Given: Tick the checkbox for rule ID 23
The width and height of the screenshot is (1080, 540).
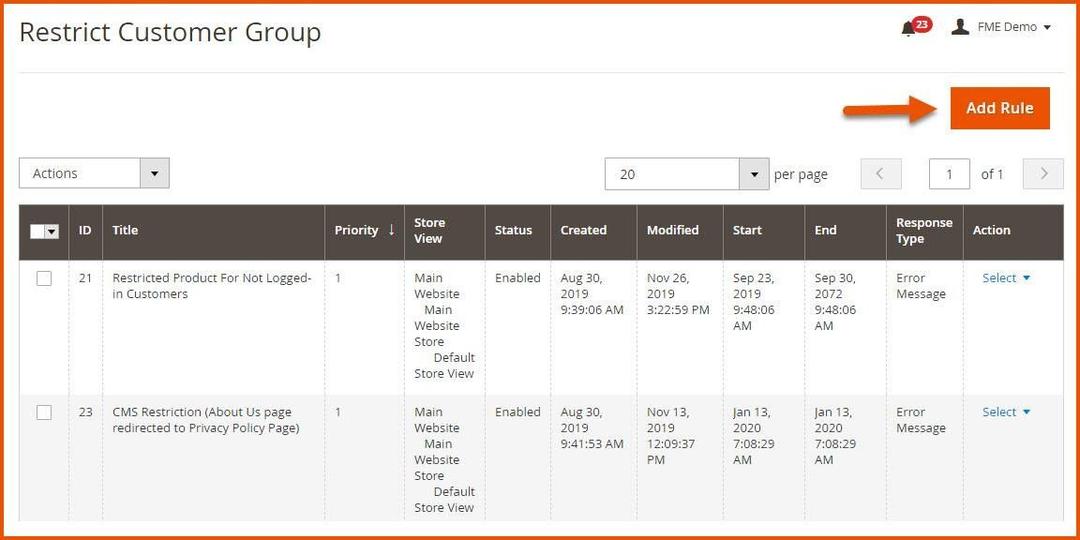Looking at the screenshot, I should 44,413.
